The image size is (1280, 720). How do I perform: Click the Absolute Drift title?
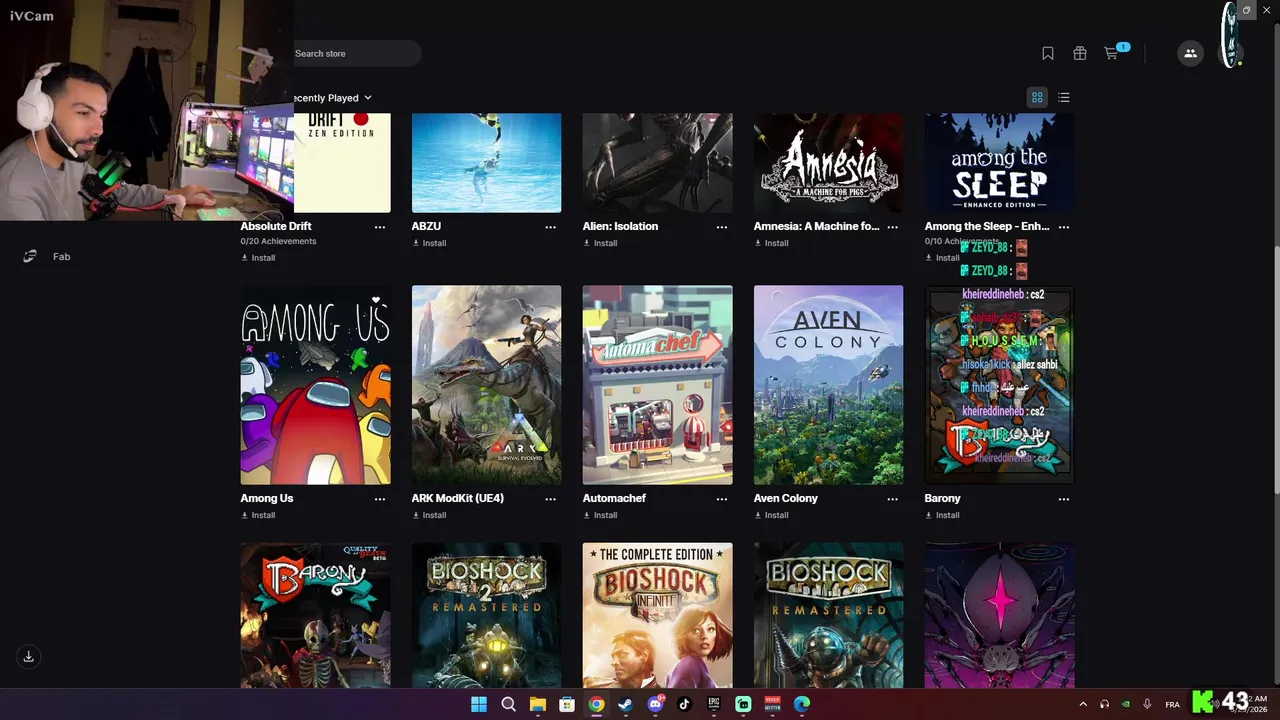click(x=276, y=227)
